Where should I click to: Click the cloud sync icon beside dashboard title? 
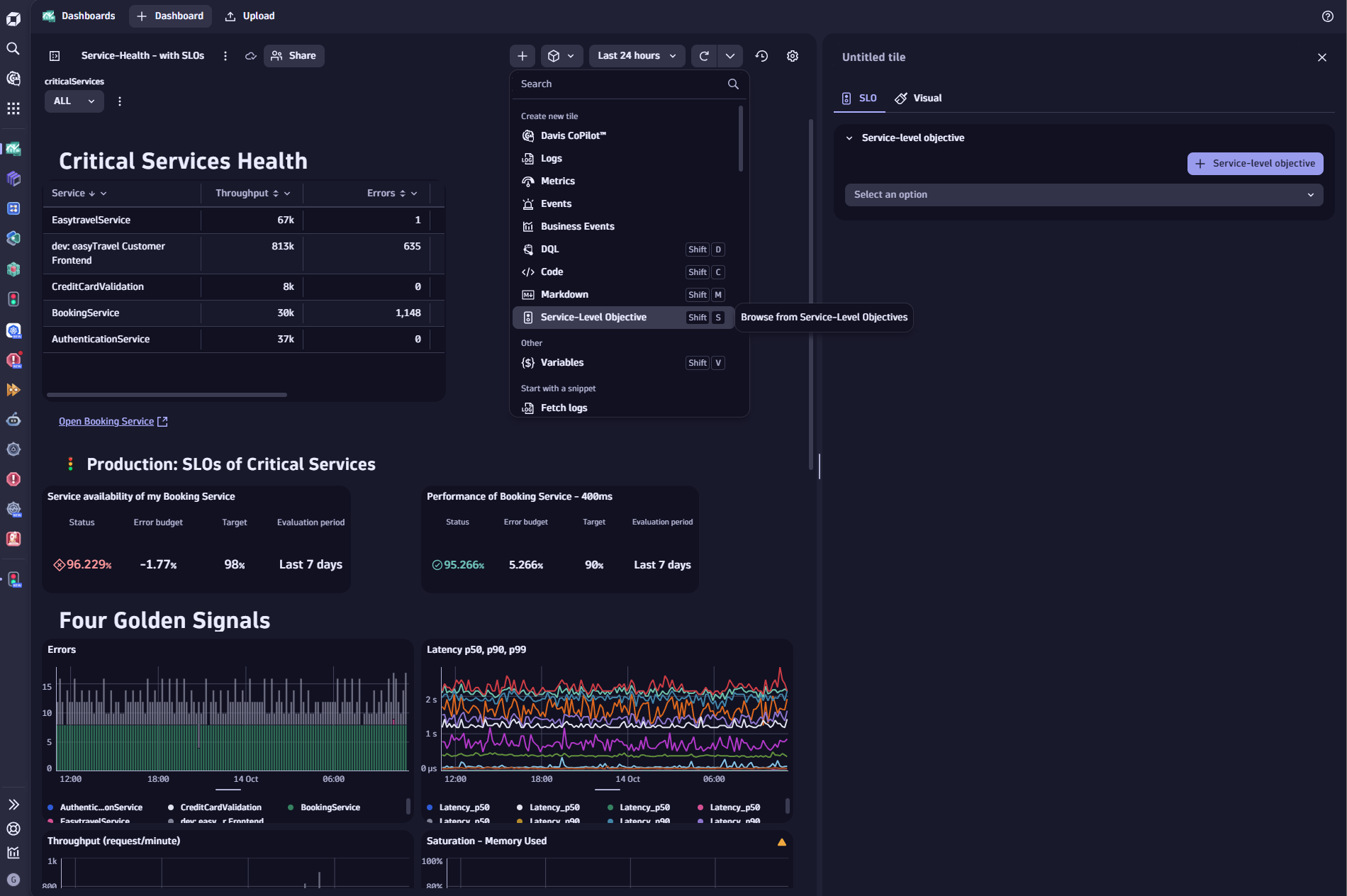[x=250, y=56]
